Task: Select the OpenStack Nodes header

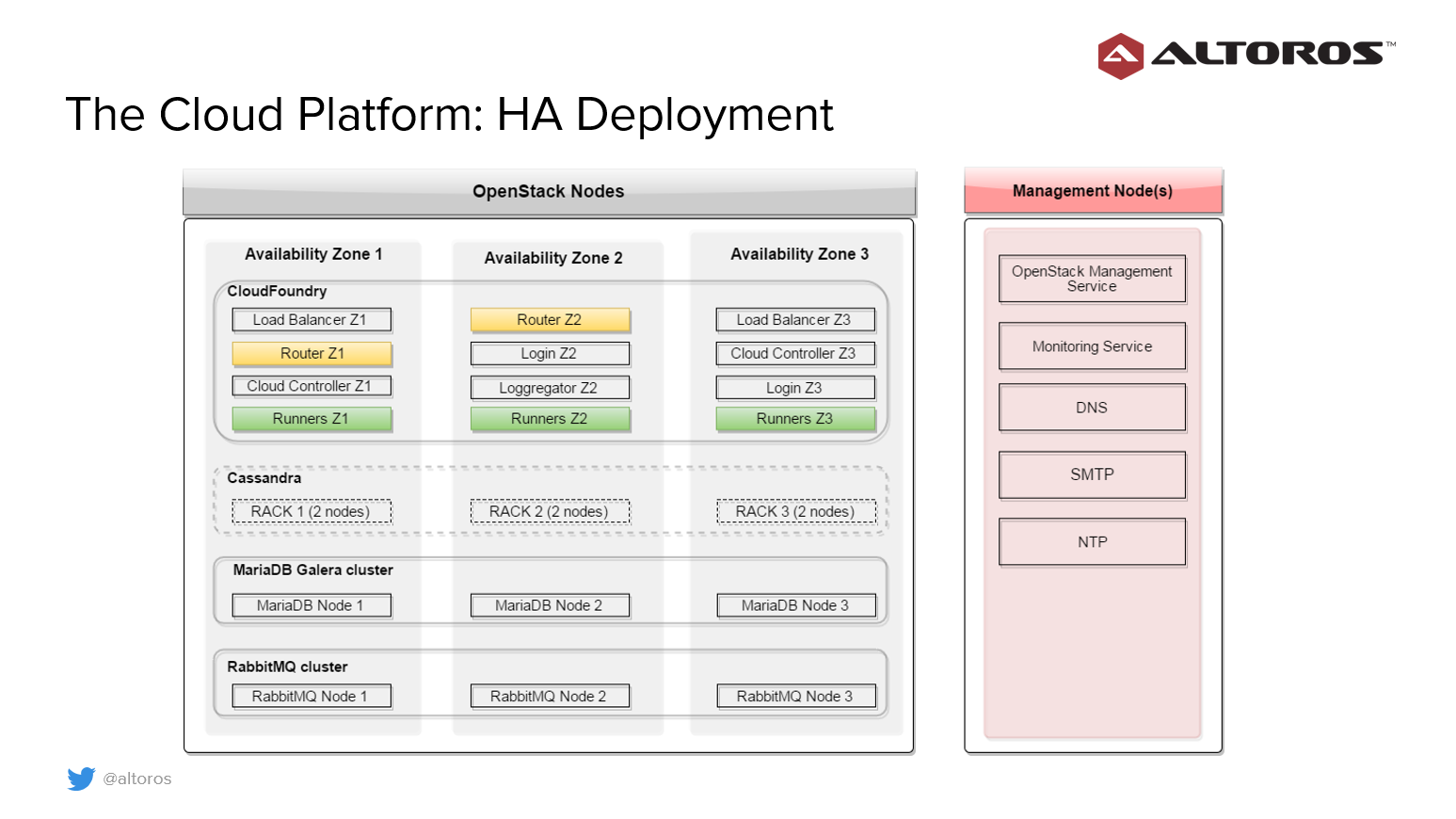Action: (549, 191)
